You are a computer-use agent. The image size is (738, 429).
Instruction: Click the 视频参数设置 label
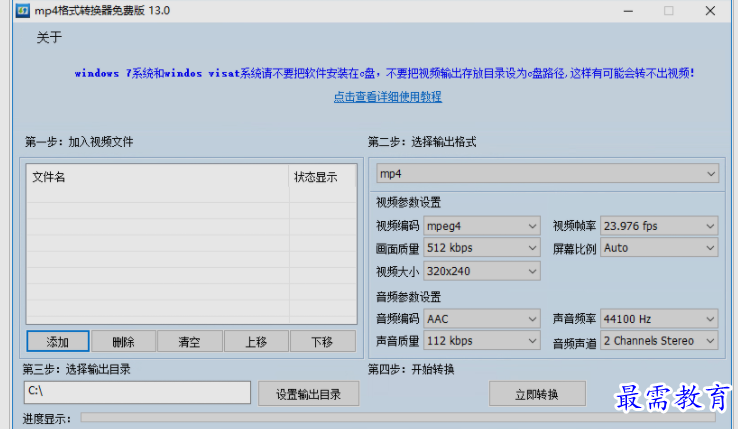click(x=409, y=202)
